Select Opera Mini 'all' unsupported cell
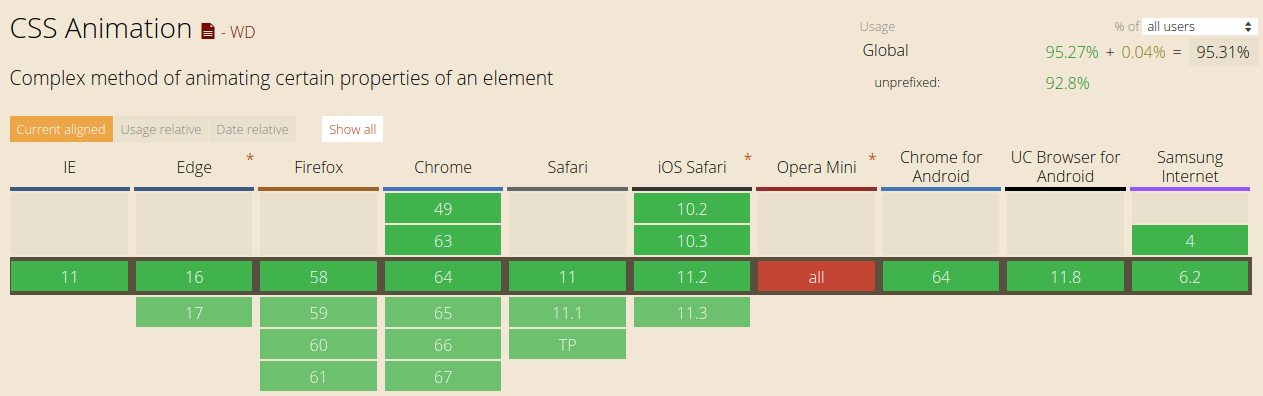The image size is (1263, 396). coord(816,277)
